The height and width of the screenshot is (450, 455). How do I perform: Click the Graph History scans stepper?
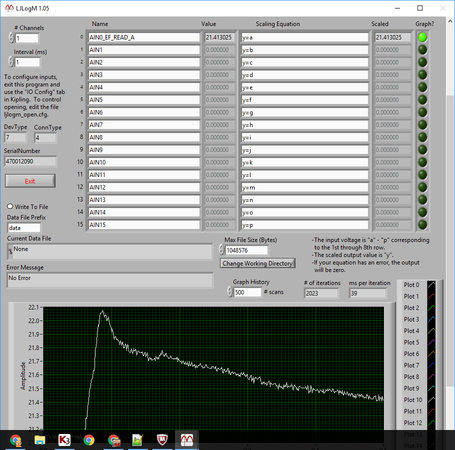230,292
